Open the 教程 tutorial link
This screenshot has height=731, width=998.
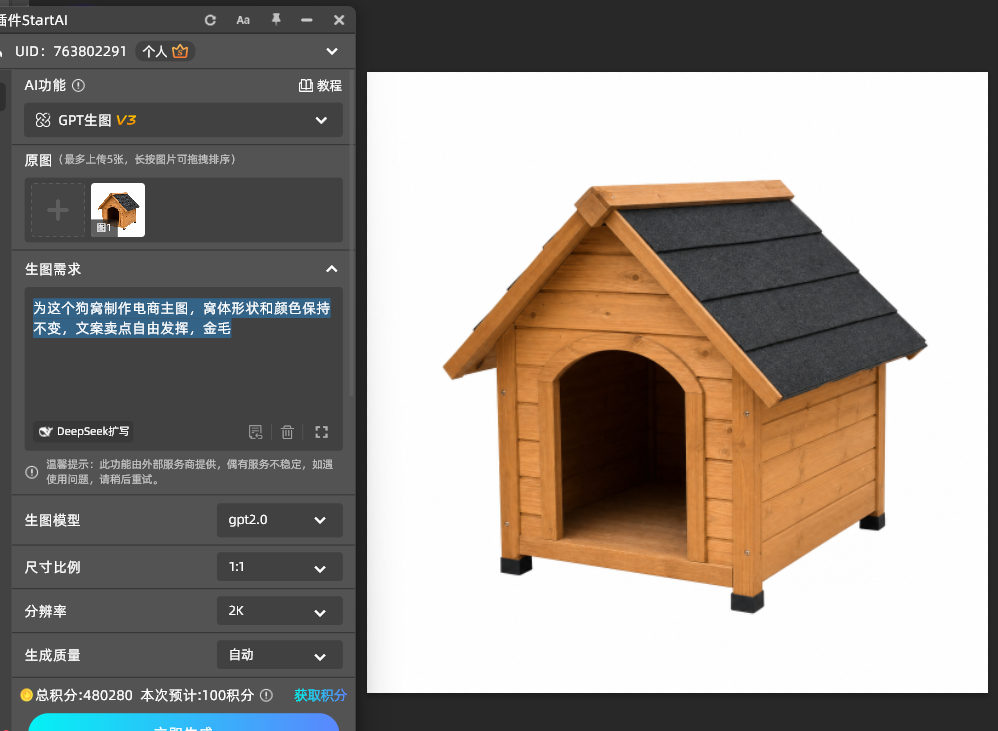(320, 85)
